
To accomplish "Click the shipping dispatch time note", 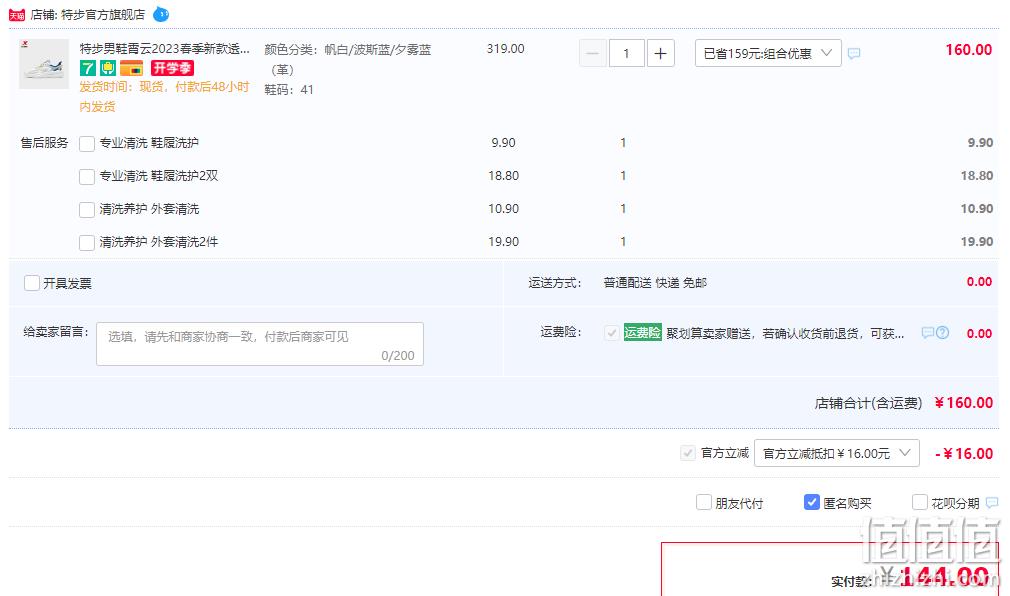I will coord(164,97).
